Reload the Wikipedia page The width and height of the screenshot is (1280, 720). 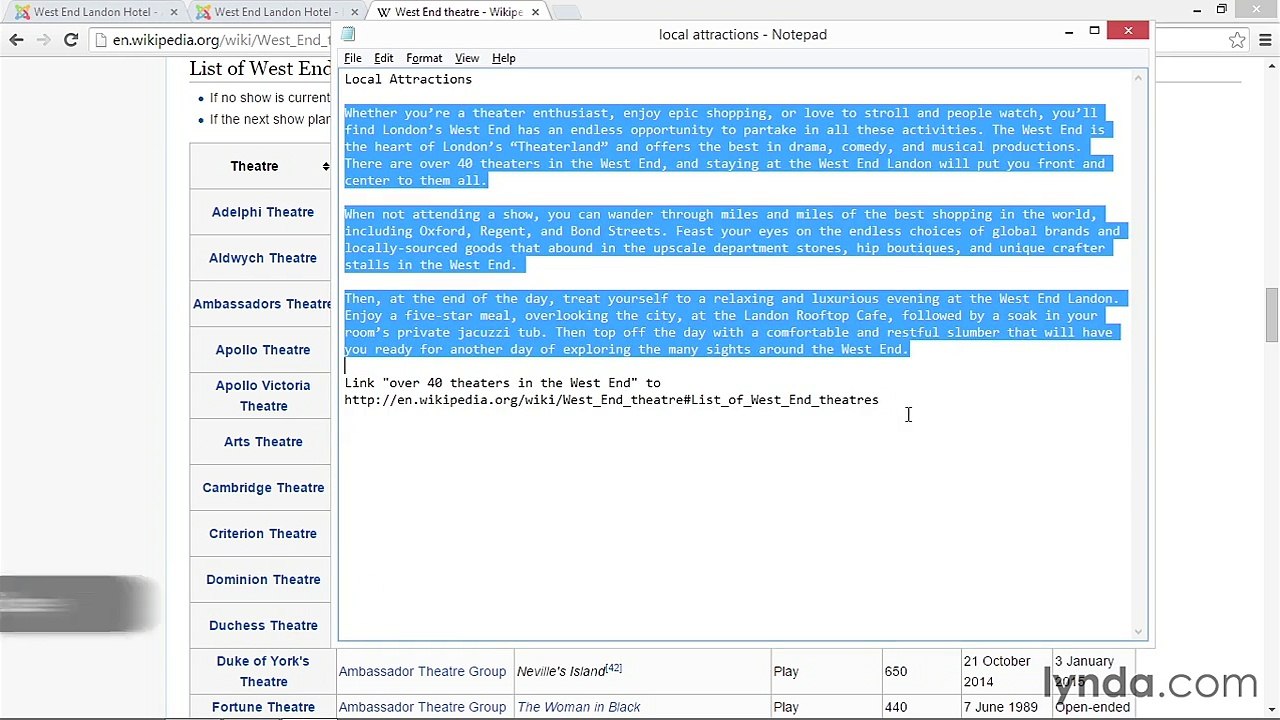coord(71,40)
